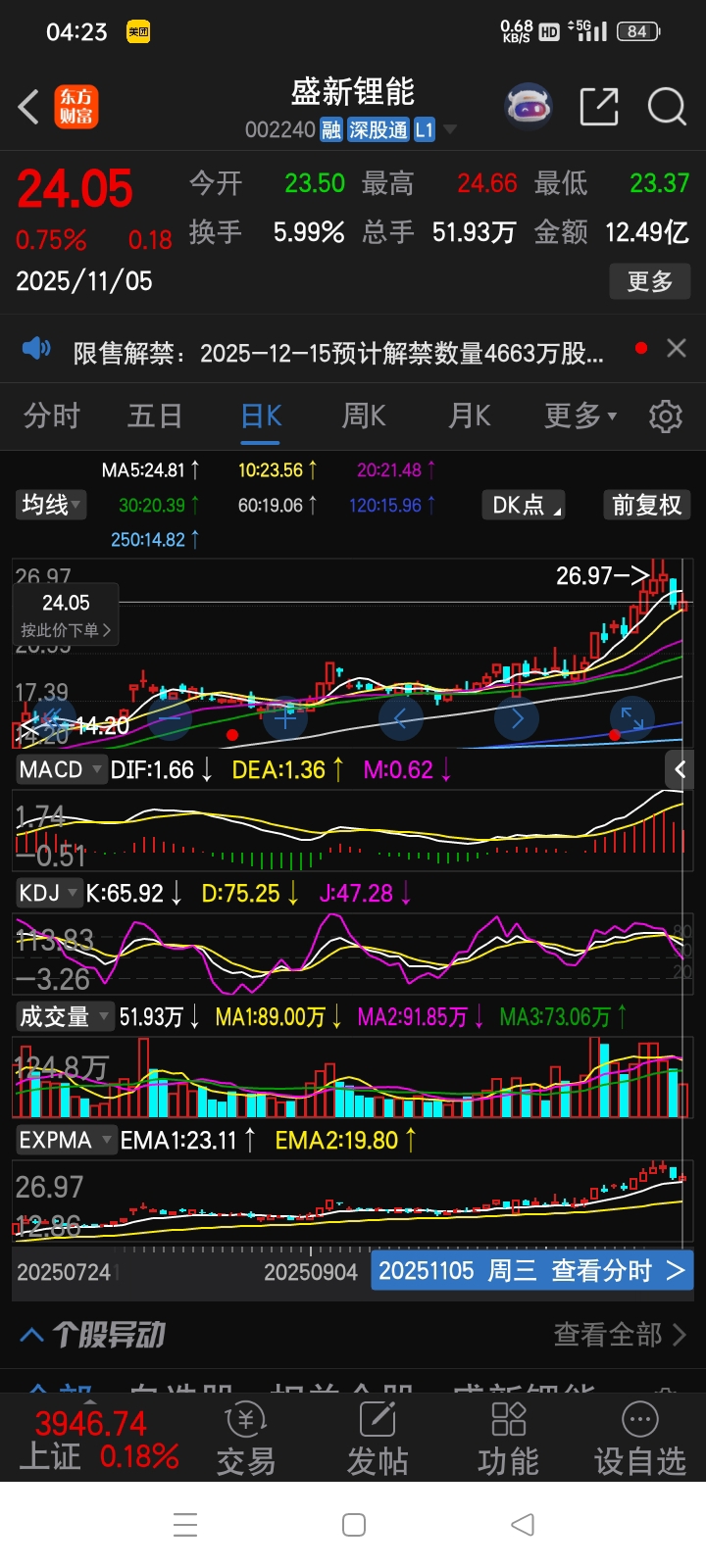Tap the 美团 notification icon in status bar
Image resolution: width=706 pixels, height=1568 pixels.
138,31
